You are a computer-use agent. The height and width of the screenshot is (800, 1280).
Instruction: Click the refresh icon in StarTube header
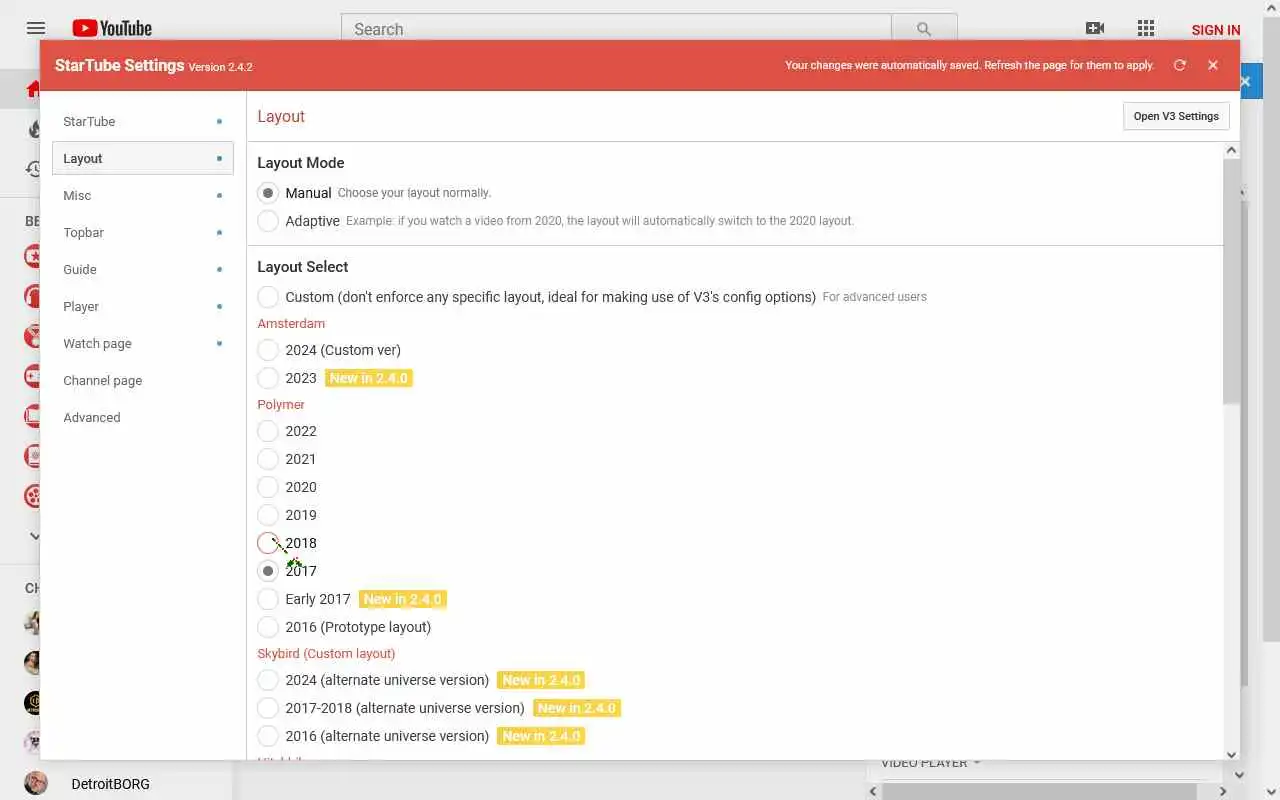pyautogui.click(x=1180, y=65)
